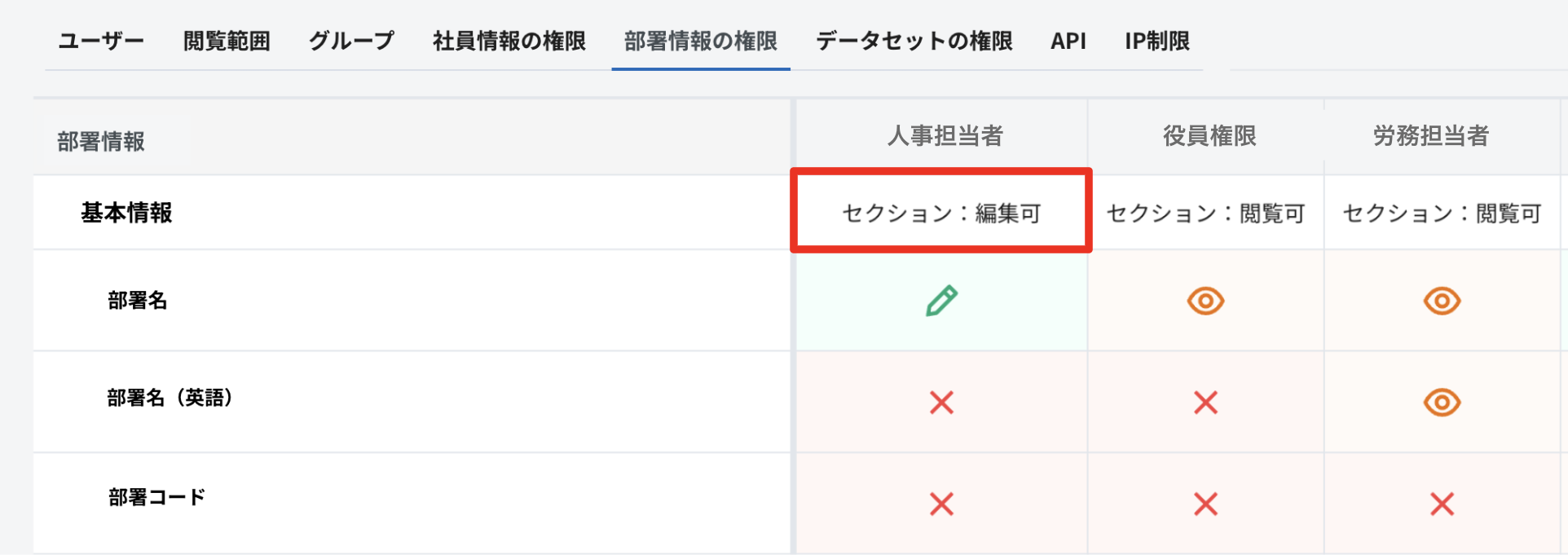
Task: Open the セクション:編集可 setting for 人事担当者
Action: [x=941, y=213]
